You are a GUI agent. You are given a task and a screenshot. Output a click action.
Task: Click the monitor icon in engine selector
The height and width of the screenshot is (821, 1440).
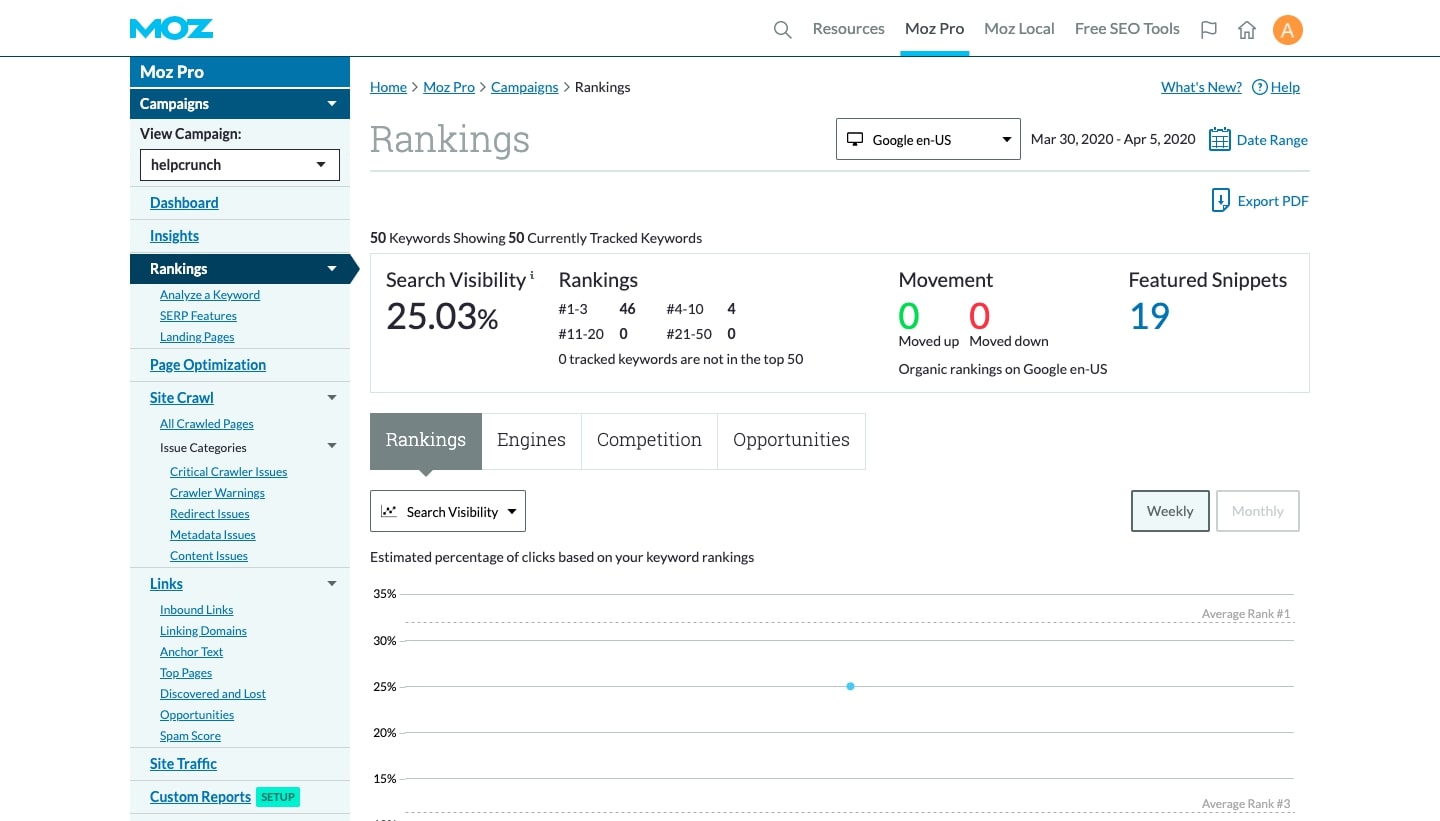tap(855, 139)
